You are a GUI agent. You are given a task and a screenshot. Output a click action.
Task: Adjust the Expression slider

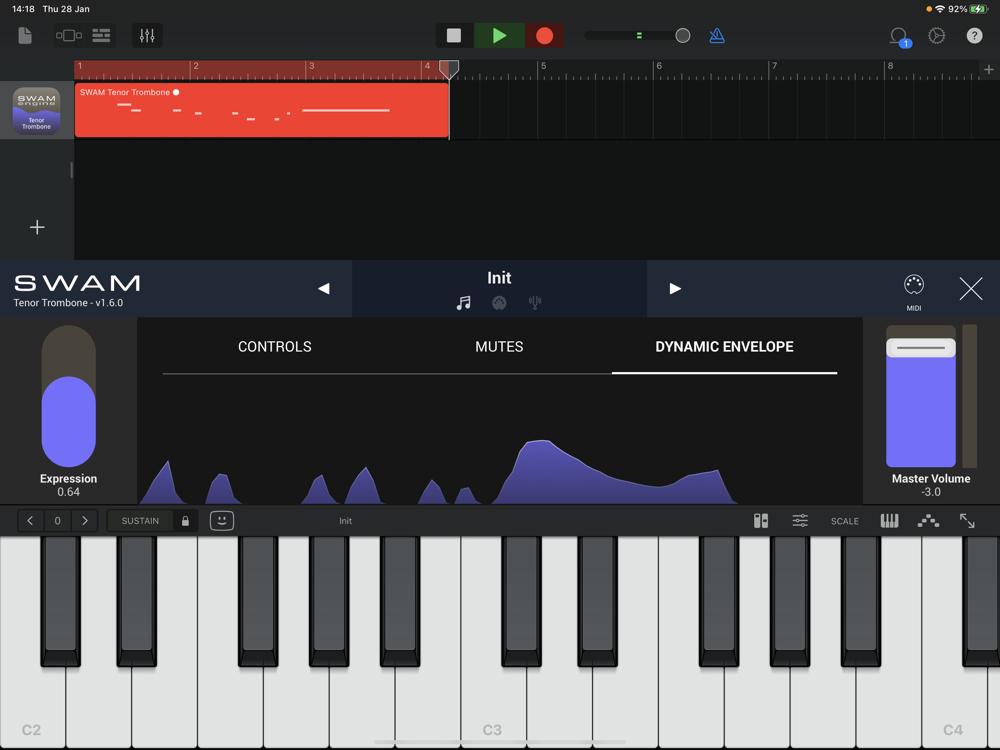point(69,396)
